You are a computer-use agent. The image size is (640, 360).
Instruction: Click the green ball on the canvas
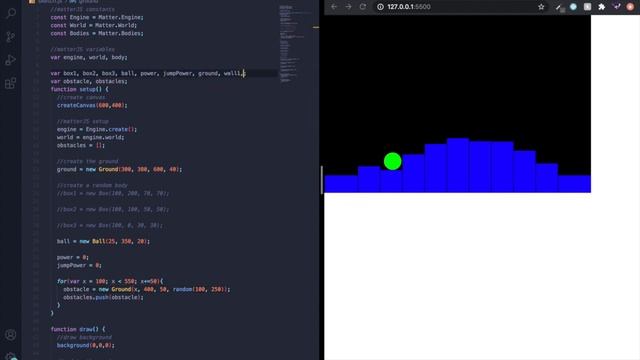(393, 161)
